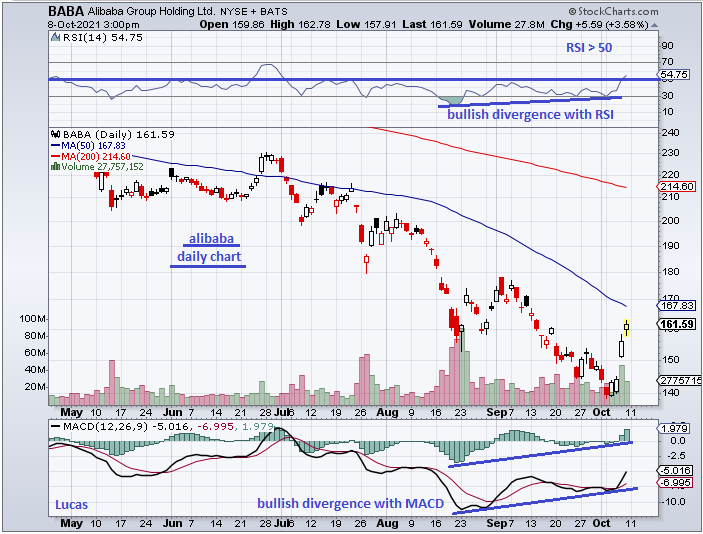703x534 pixels.
Task: Click the 'daily chart' annotation
Action: coord(209,256)
